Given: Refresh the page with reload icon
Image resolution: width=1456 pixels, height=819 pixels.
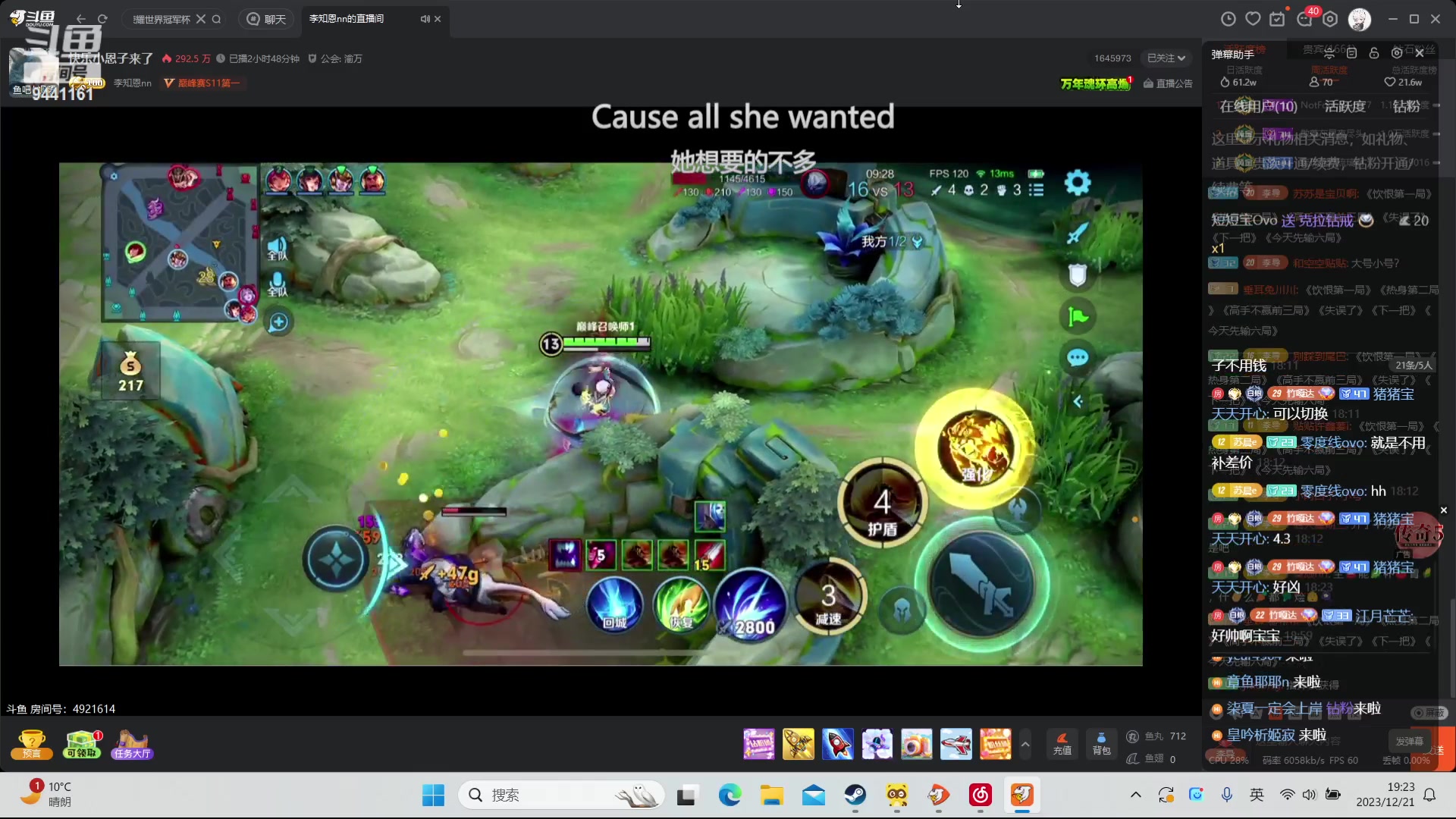Looking at the screenshot, I should [102, 19].
